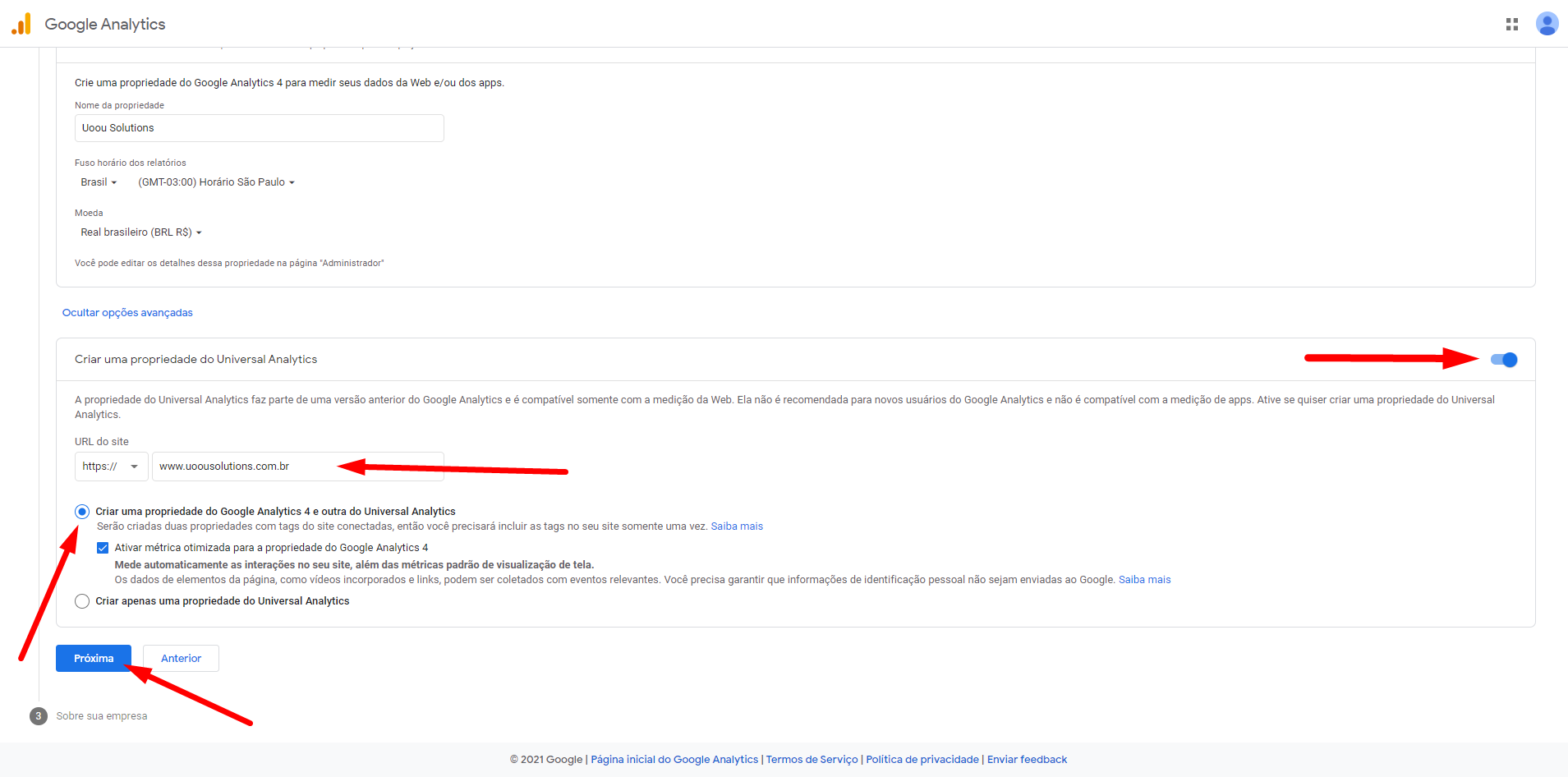Click the Nome da propriedade input field
Viewport: 1568px width, 777px height.
click(260, 128)
